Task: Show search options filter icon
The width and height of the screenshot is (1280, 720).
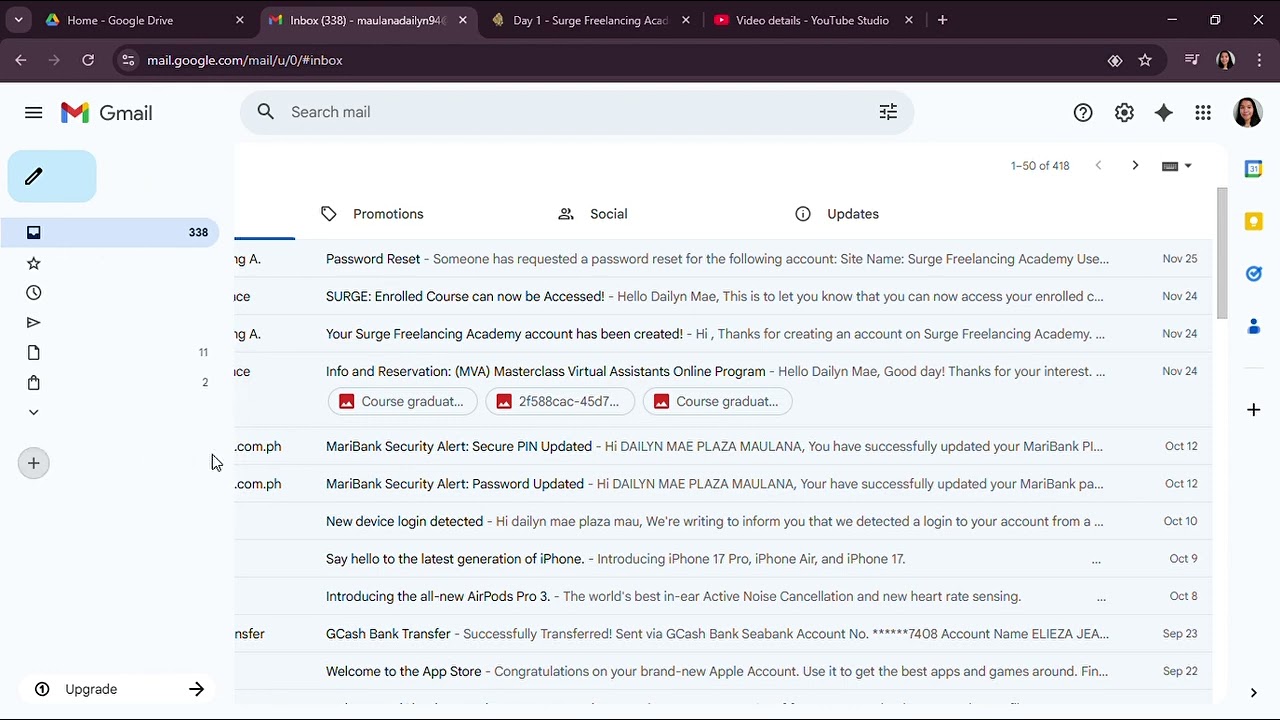Action: click(888, 112)
